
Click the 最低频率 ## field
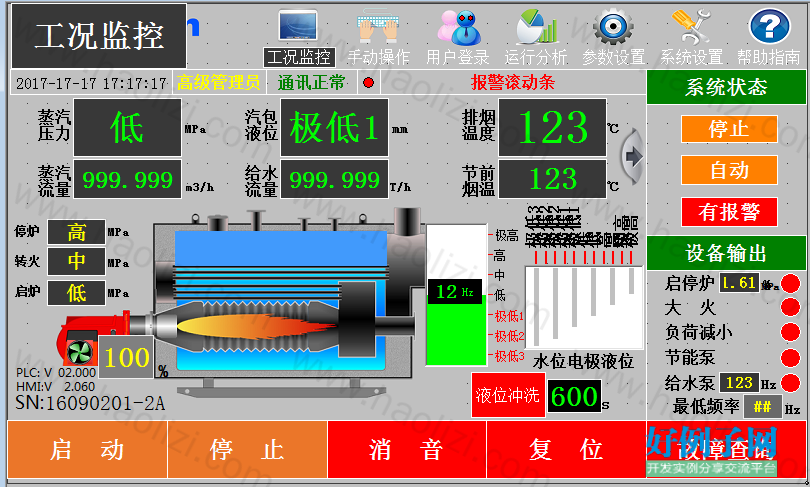[762, 407]
